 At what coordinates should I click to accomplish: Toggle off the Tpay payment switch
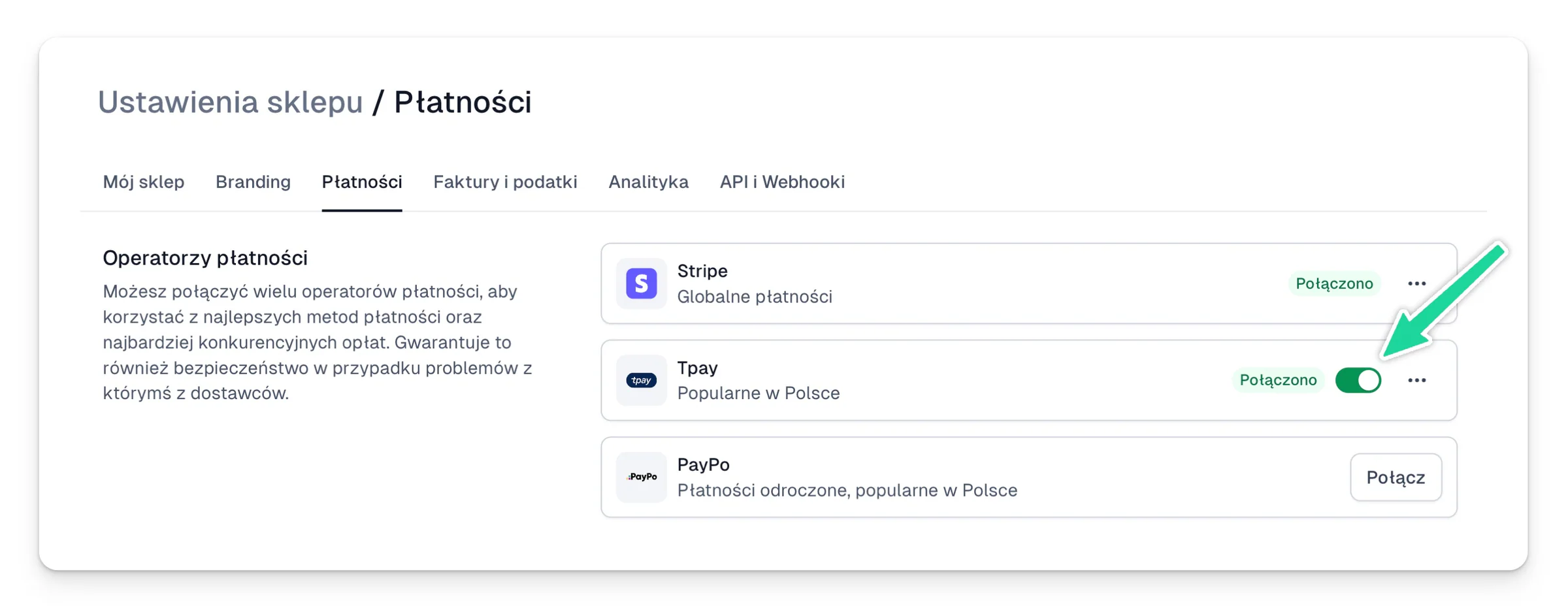[x=1358, y=380]
